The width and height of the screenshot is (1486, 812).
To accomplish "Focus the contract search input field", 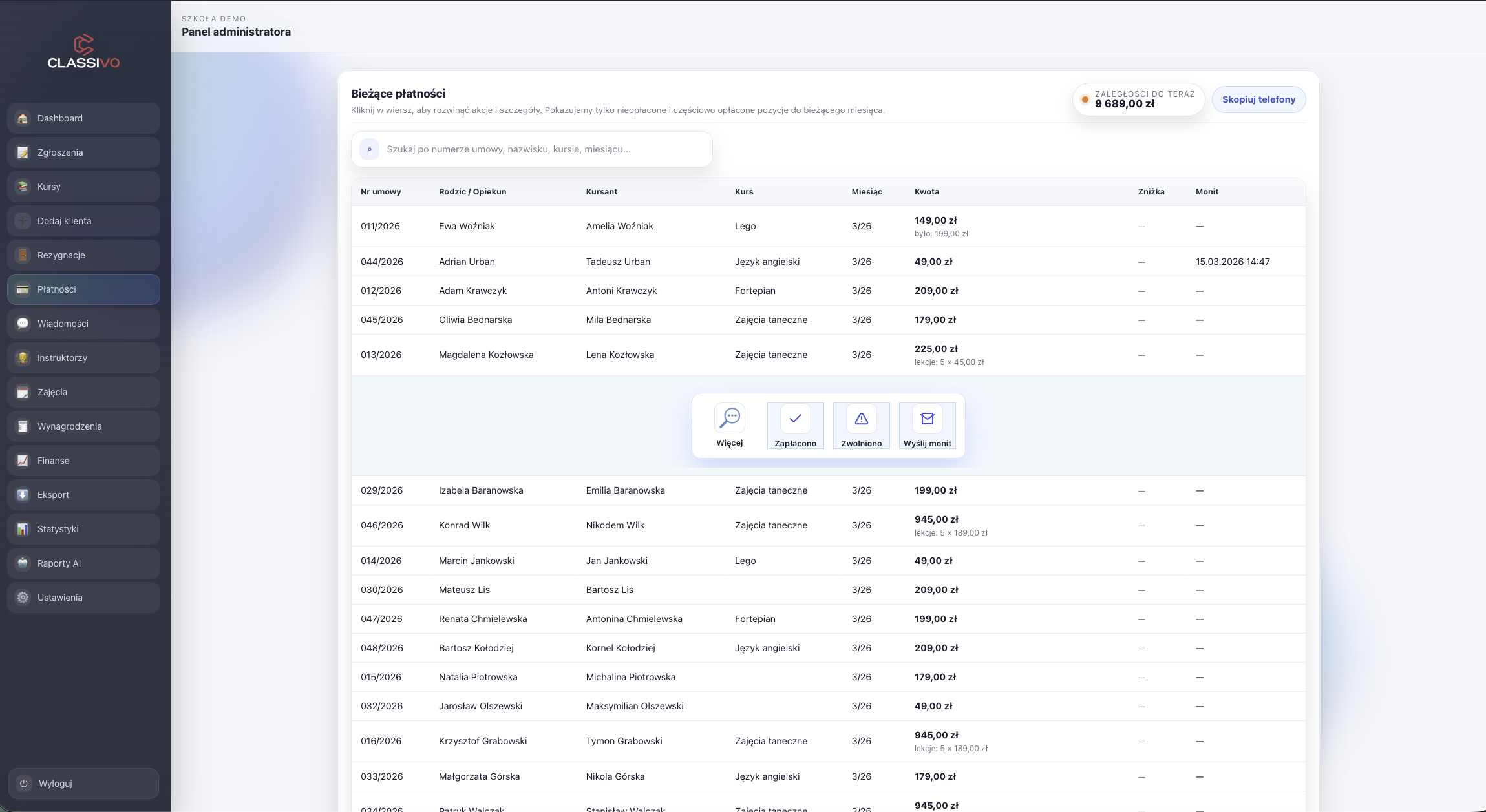I will 543,149.
